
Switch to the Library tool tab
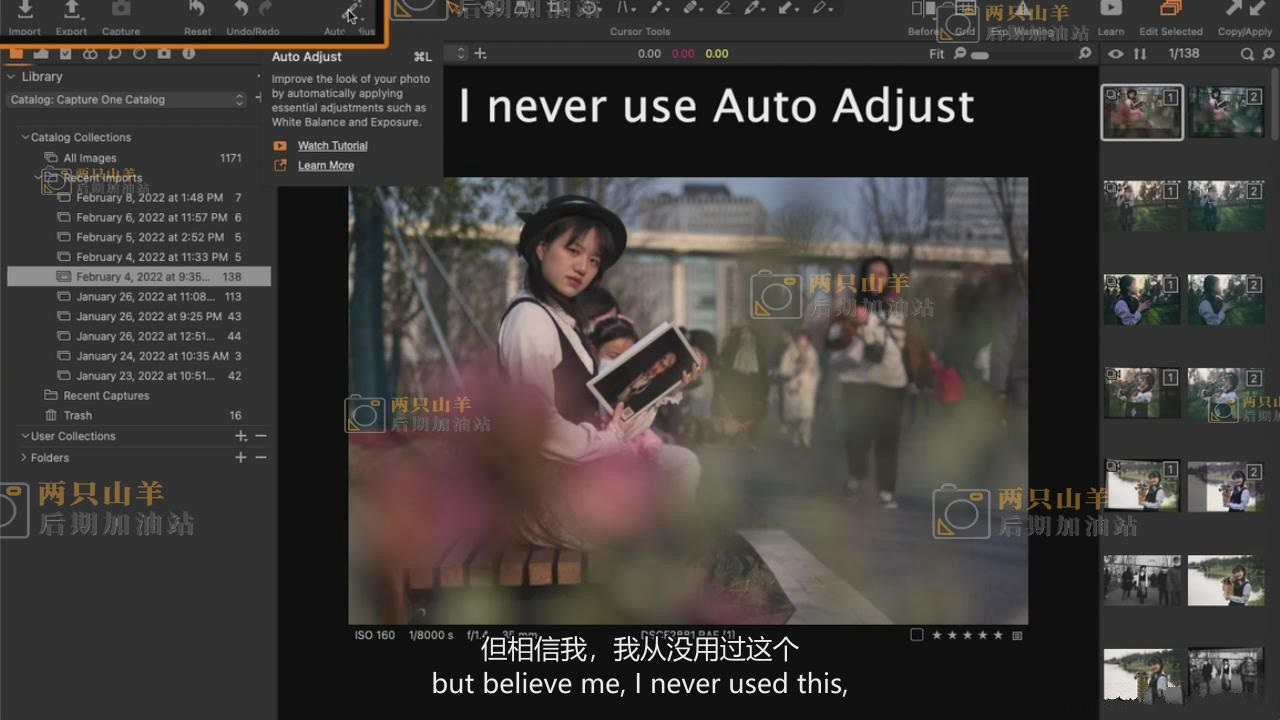click(17, 54)
